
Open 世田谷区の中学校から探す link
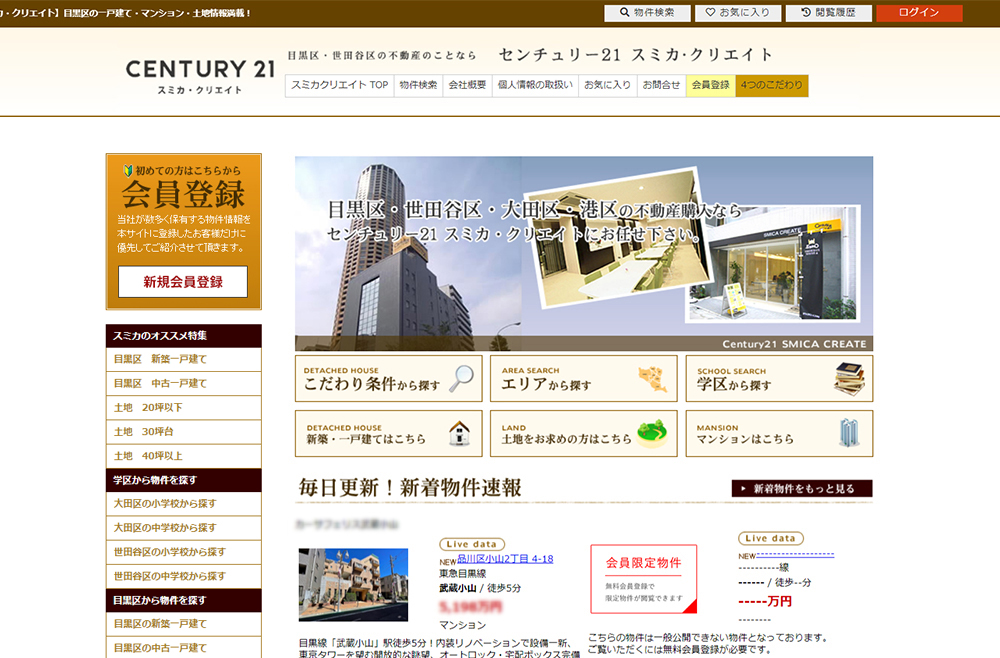[184, 576]
